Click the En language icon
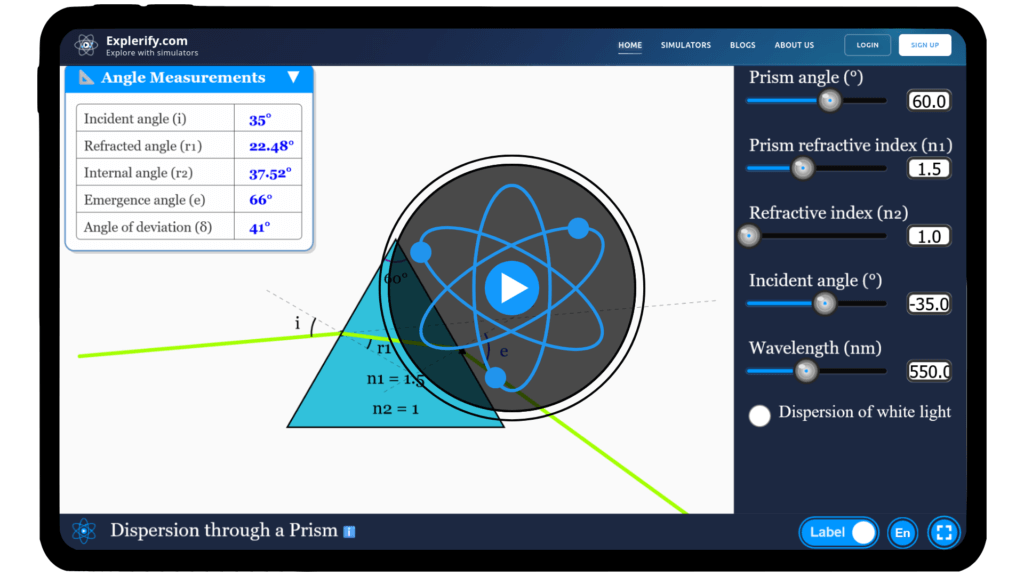Image resolution: width=1024 pixels, height=576 pixels. click(902, 532)
